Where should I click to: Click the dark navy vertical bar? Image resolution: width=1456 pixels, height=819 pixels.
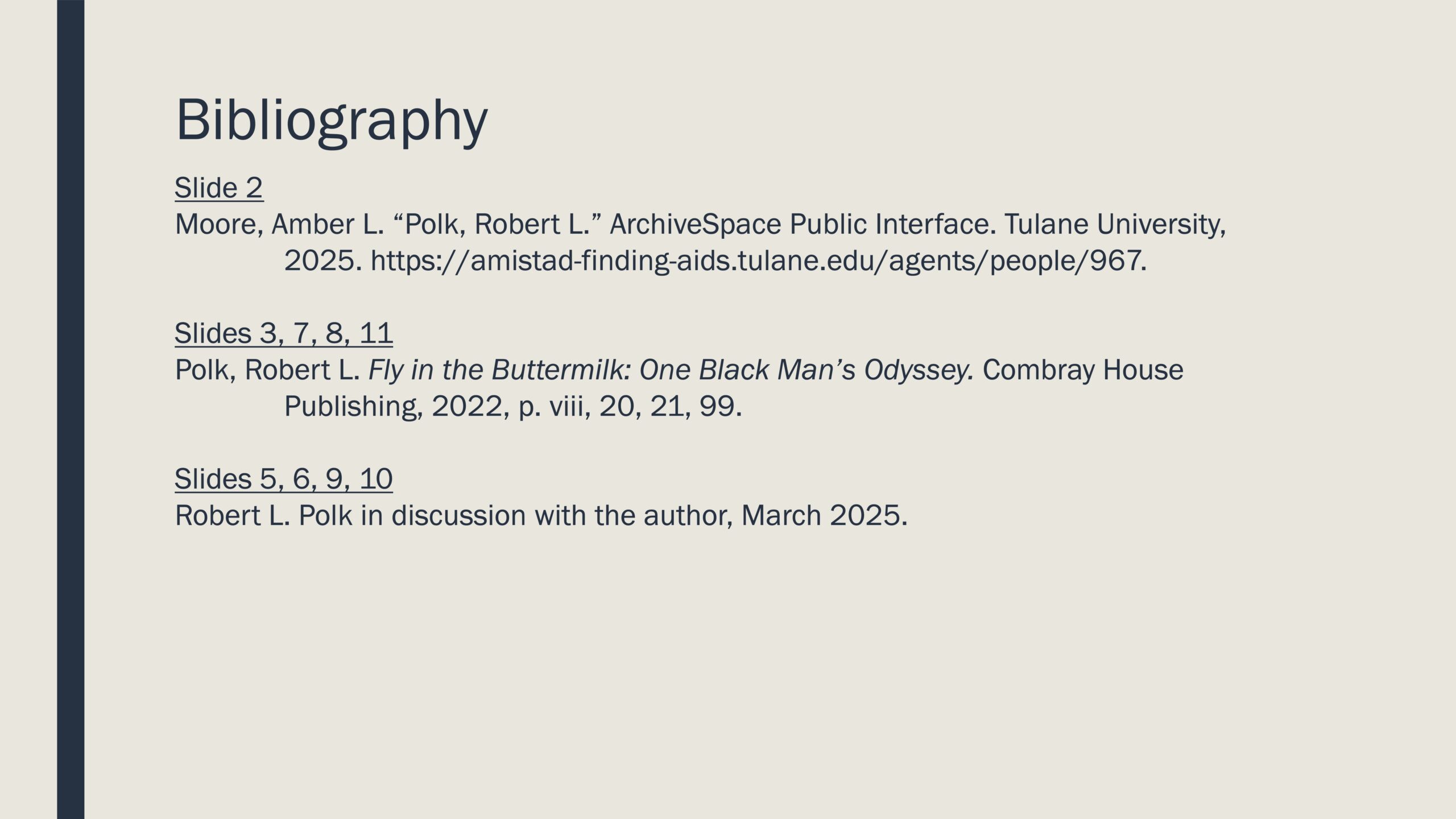coord(71,409)
